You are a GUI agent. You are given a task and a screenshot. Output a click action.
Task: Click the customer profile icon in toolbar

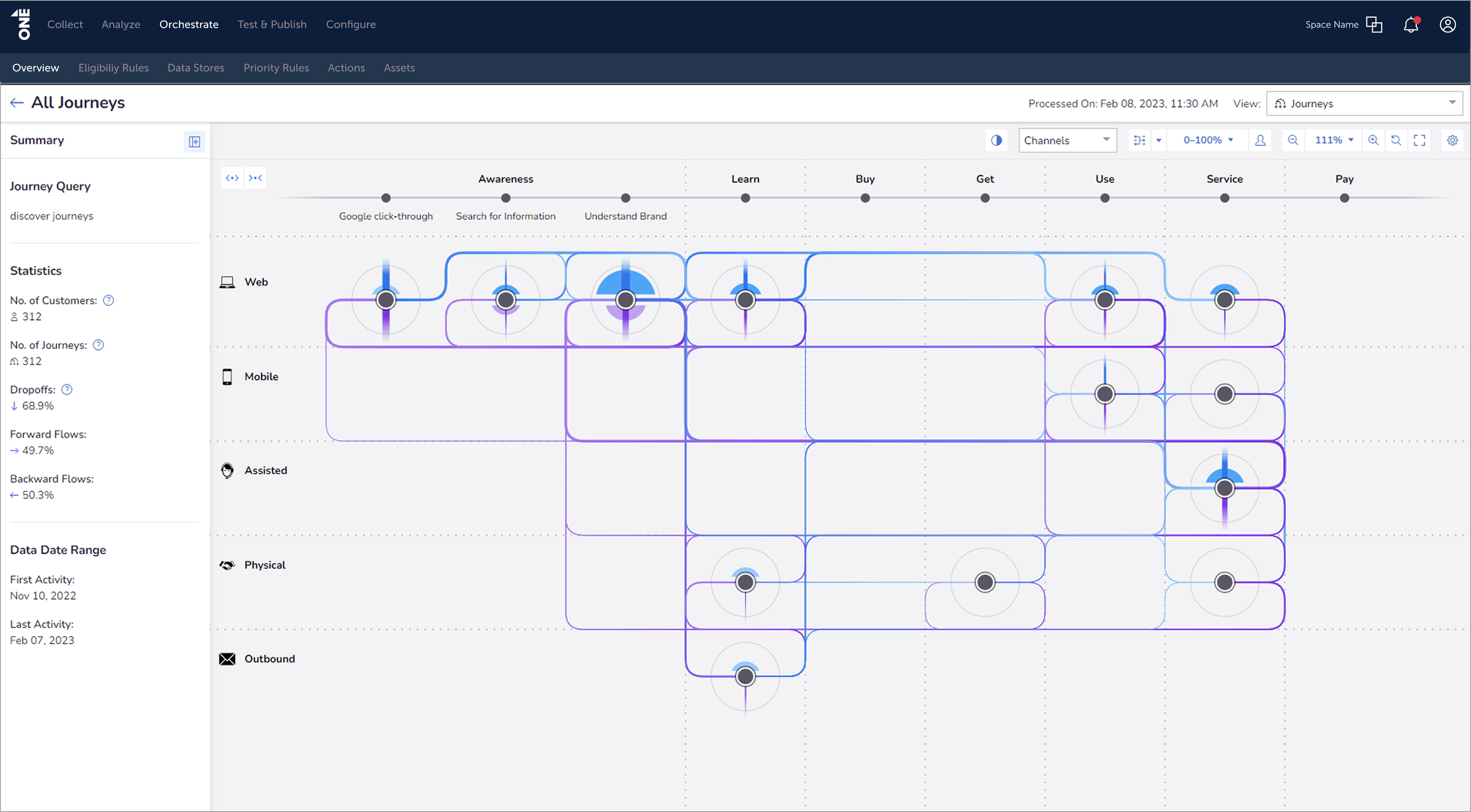click(1260, 140)
